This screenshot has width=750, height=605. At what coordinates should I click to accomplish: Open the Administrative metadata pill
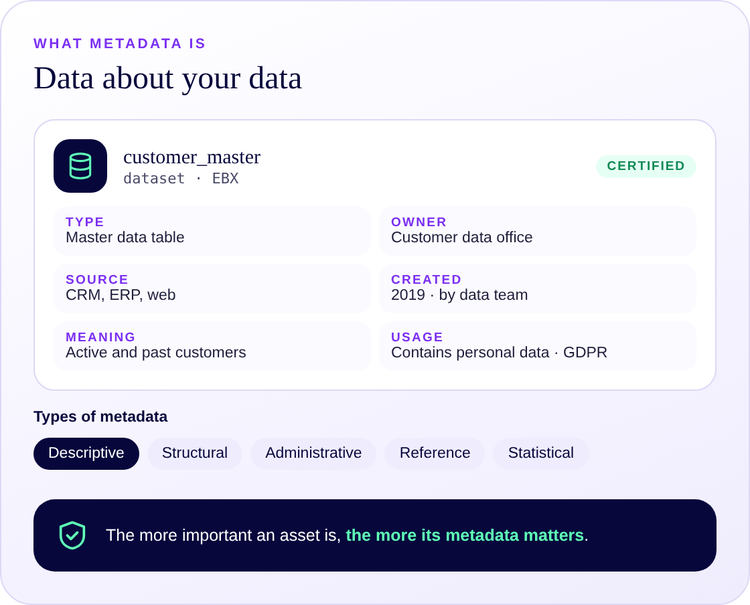pyautogui.click(x=313, y=453)
